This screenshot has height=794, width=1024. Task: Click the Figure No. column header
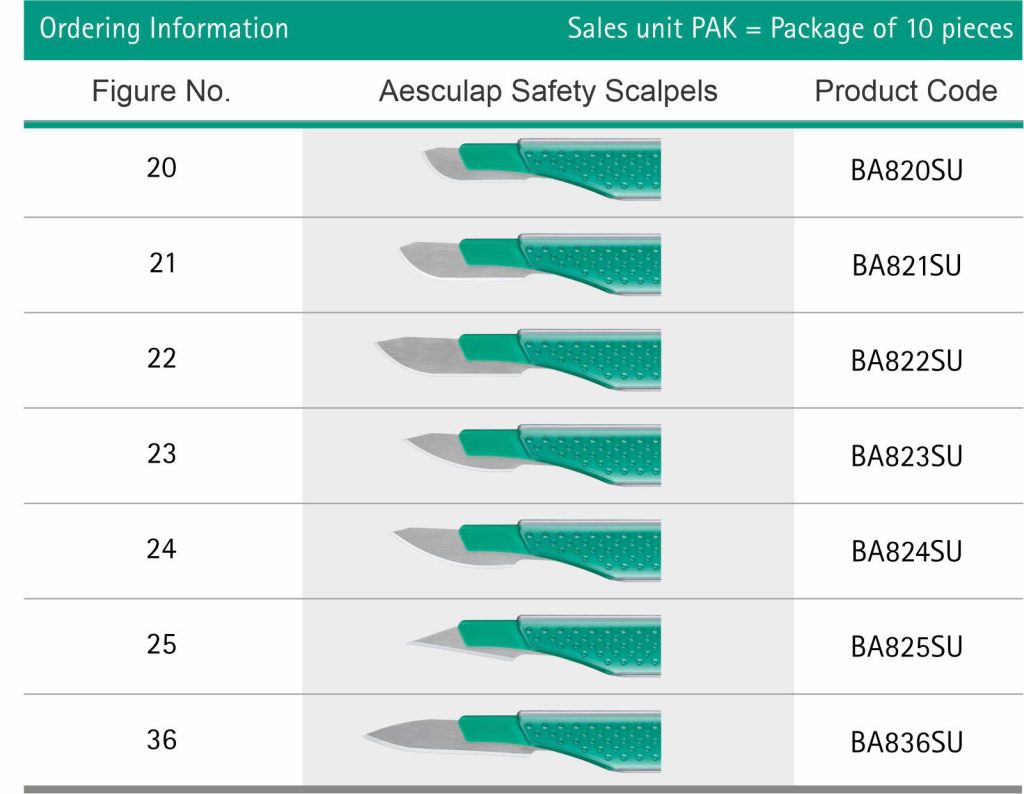click(x=161, y=92)
